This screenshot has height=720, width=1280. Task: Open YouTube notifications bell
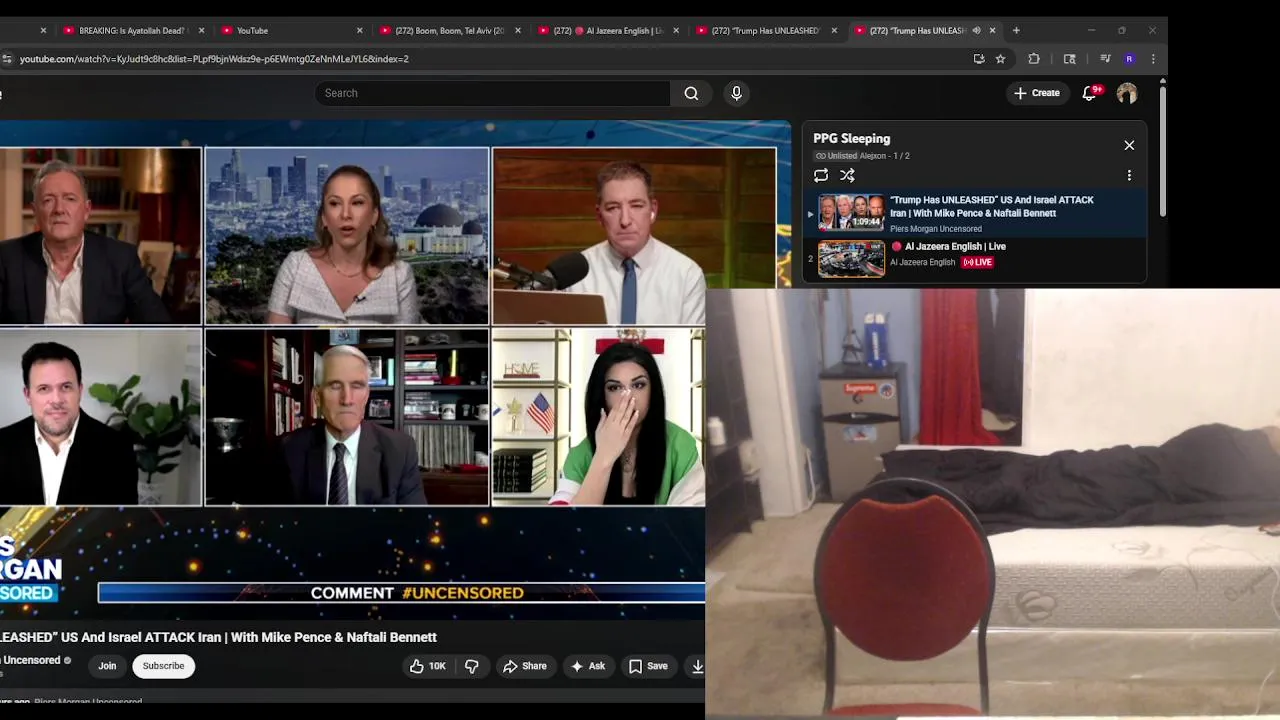(1090, 93)
